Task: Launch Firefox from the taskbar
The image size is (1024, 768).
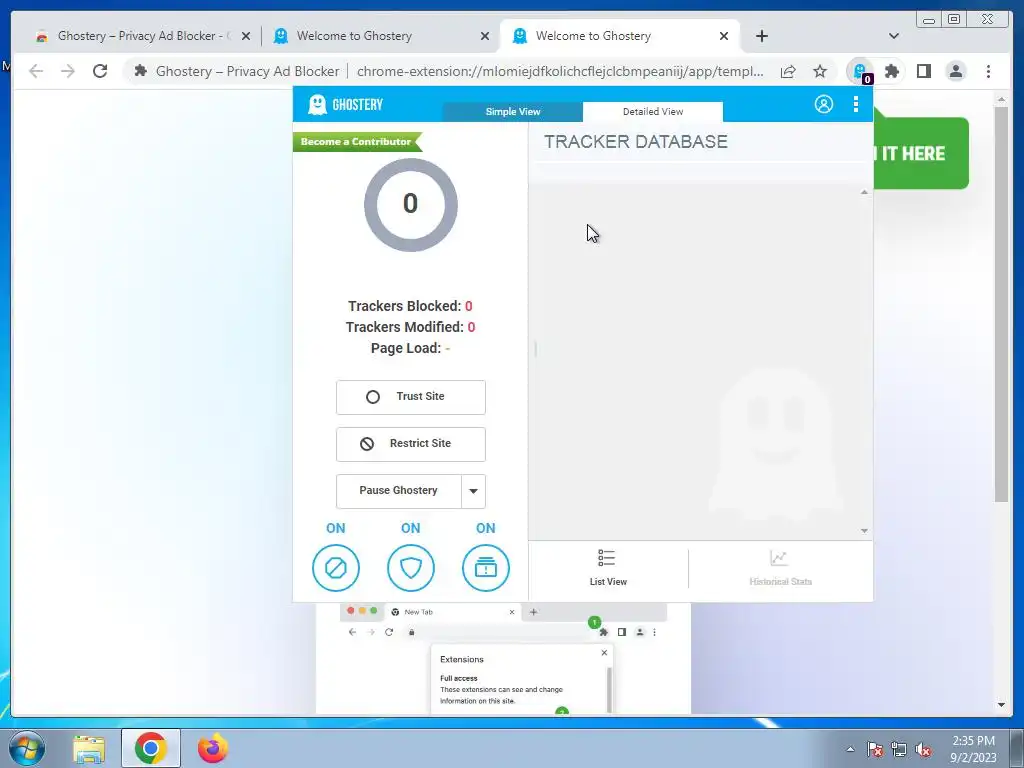Action: point(213,748)
